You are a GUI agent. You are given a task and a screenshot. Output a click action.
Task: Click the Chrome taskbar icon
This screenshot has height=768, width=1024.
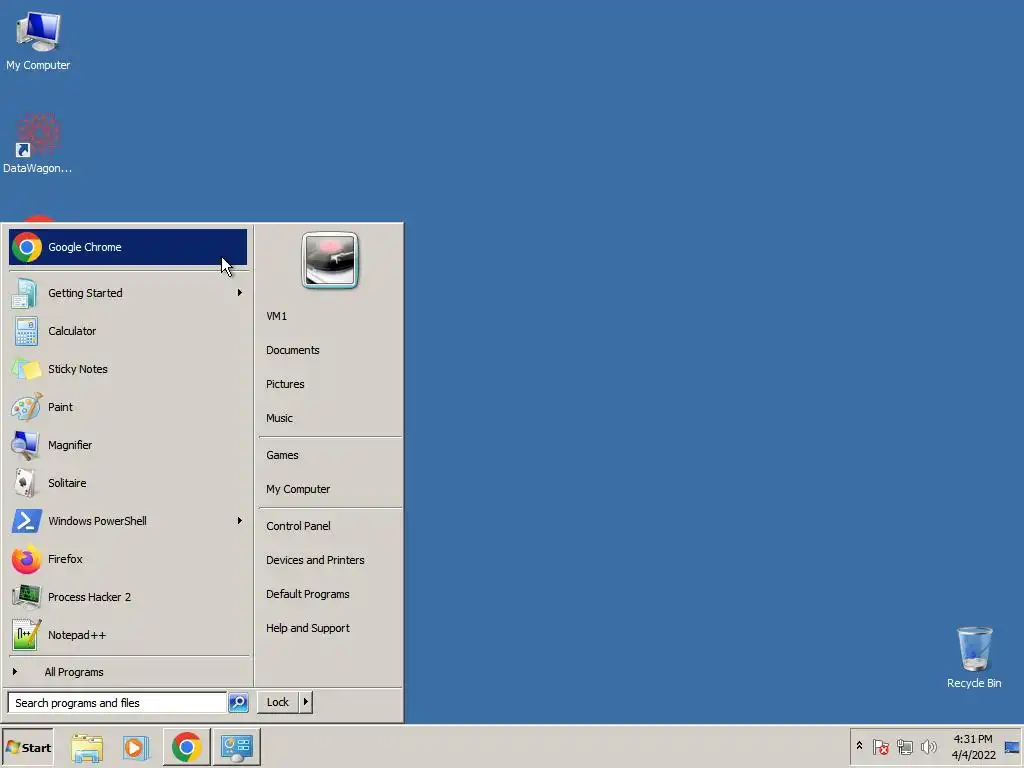[x=187, y=747]
